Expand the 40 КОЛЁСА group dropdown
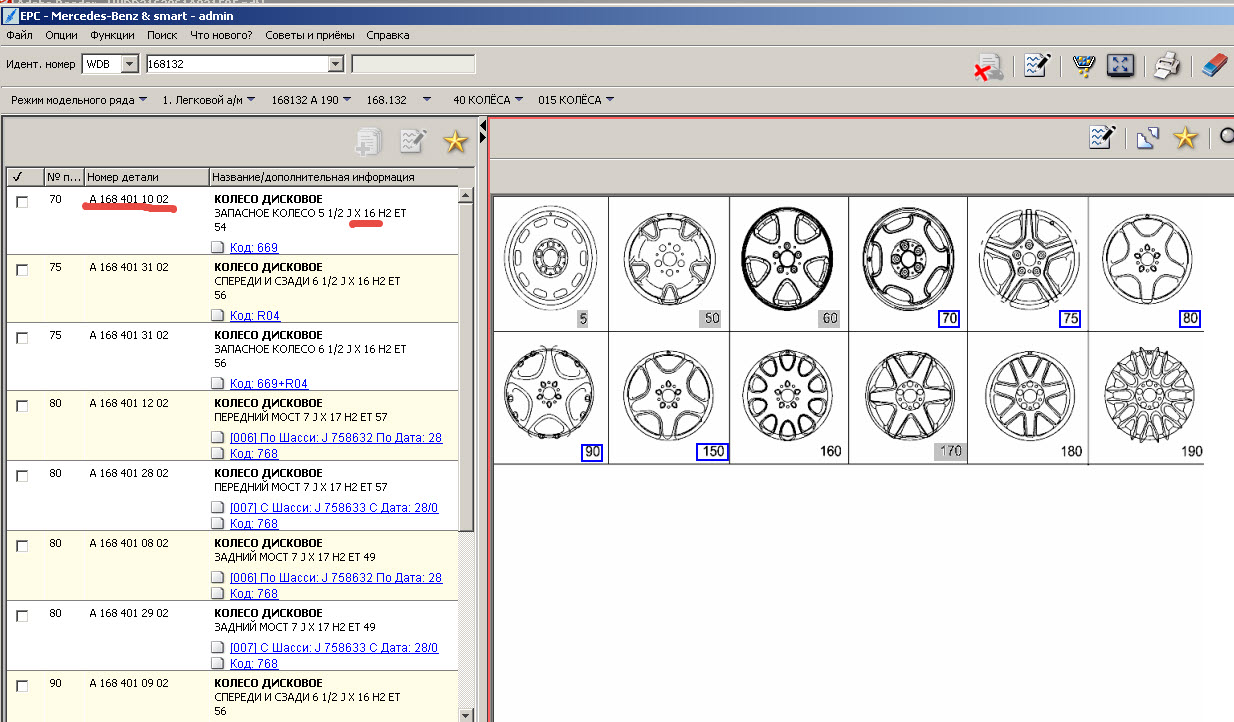The width and height of the screenshot is (1234, 722). pyautogui.click(x=520, y=100)
